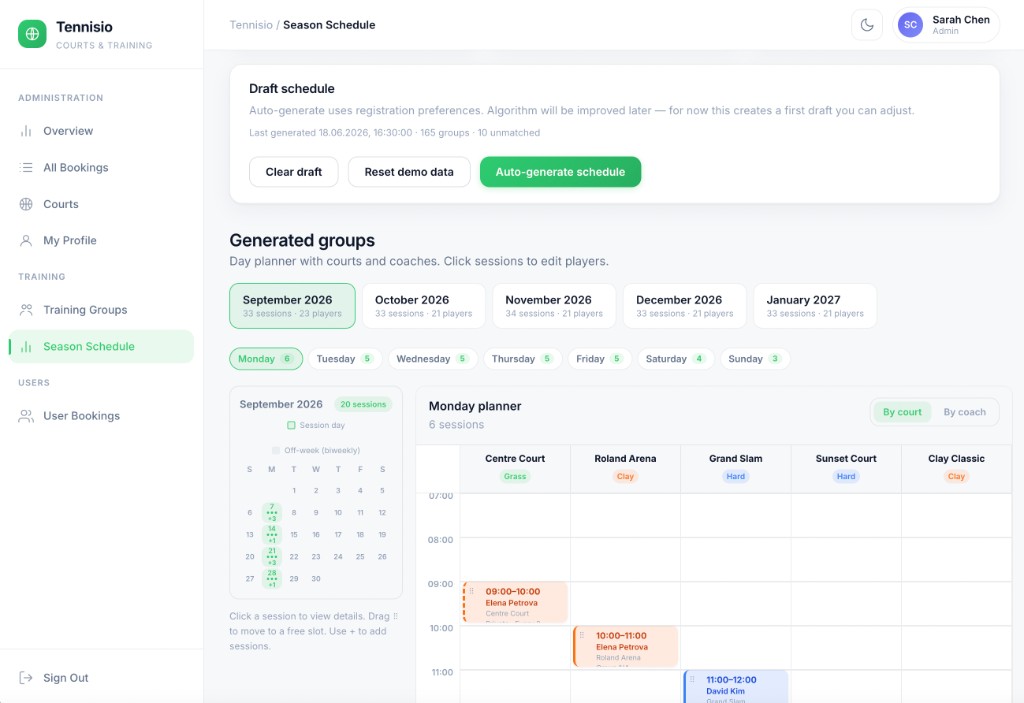Click the Sarah Chen user name
The image size is (1024, 703).
961,20
